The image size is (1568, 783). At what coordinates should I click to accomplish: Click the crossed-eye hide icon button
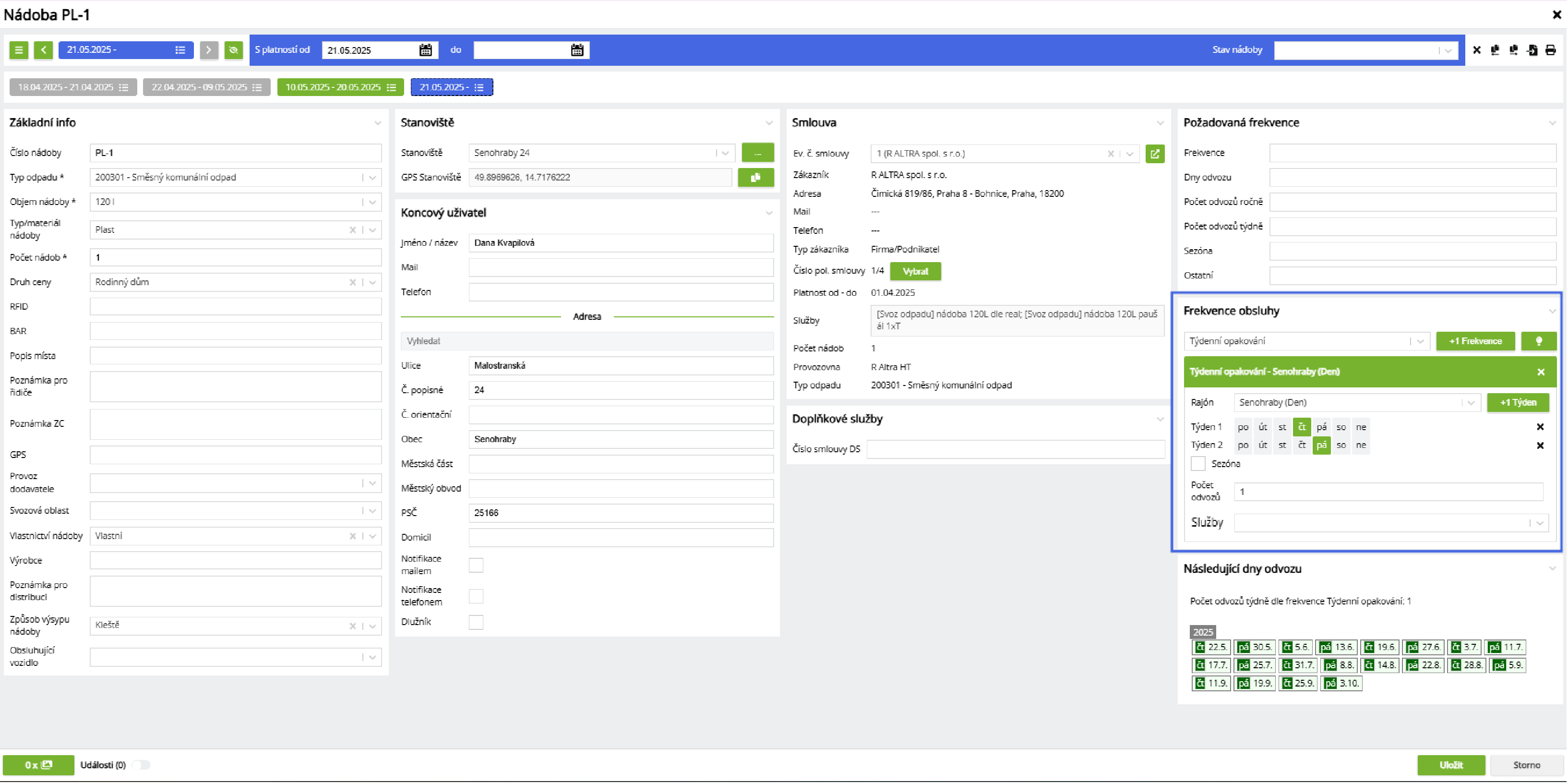233,50
